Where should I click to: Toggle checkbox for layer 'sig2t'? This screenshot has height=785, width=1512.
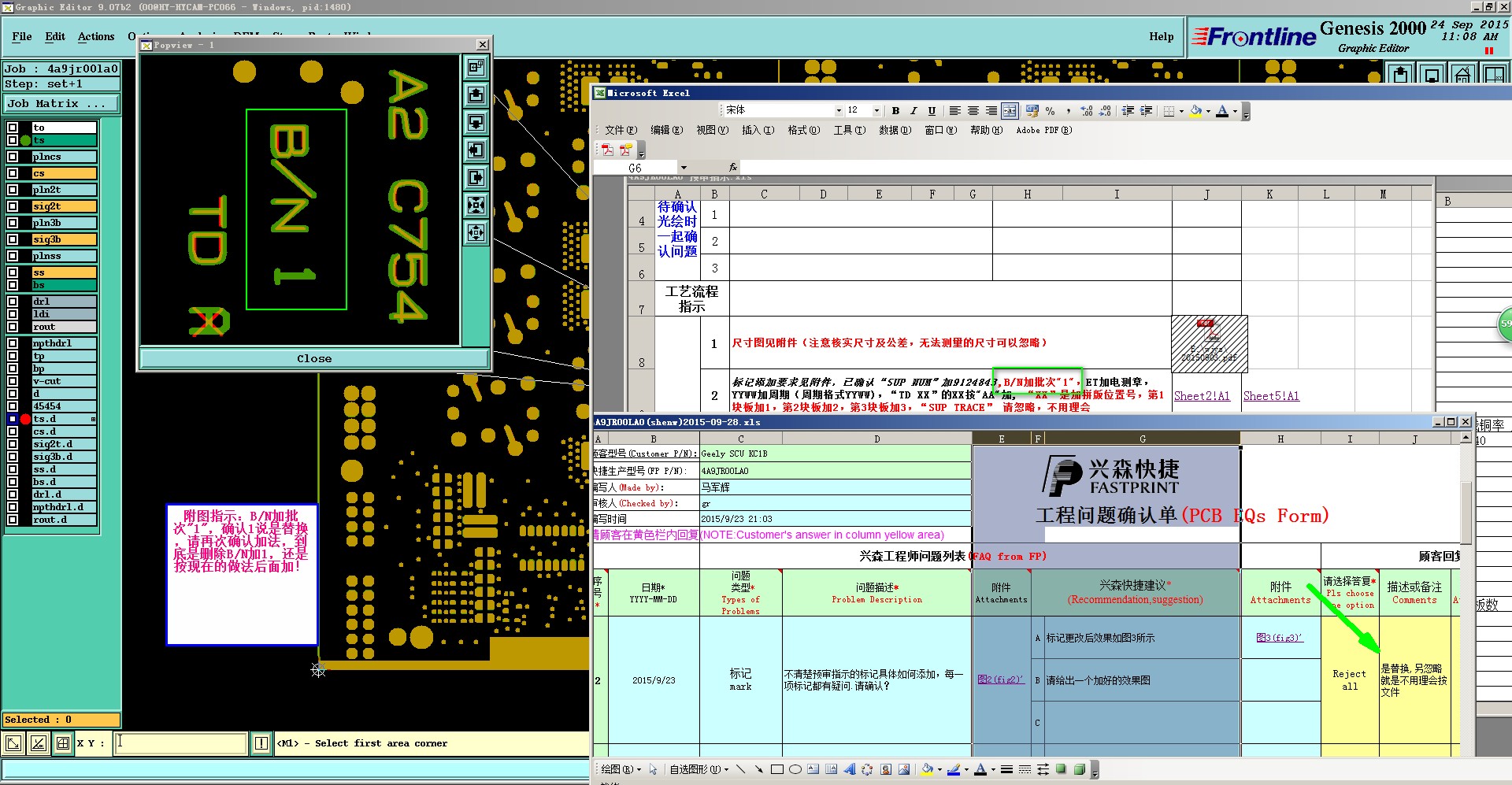(x=13, y=206)
